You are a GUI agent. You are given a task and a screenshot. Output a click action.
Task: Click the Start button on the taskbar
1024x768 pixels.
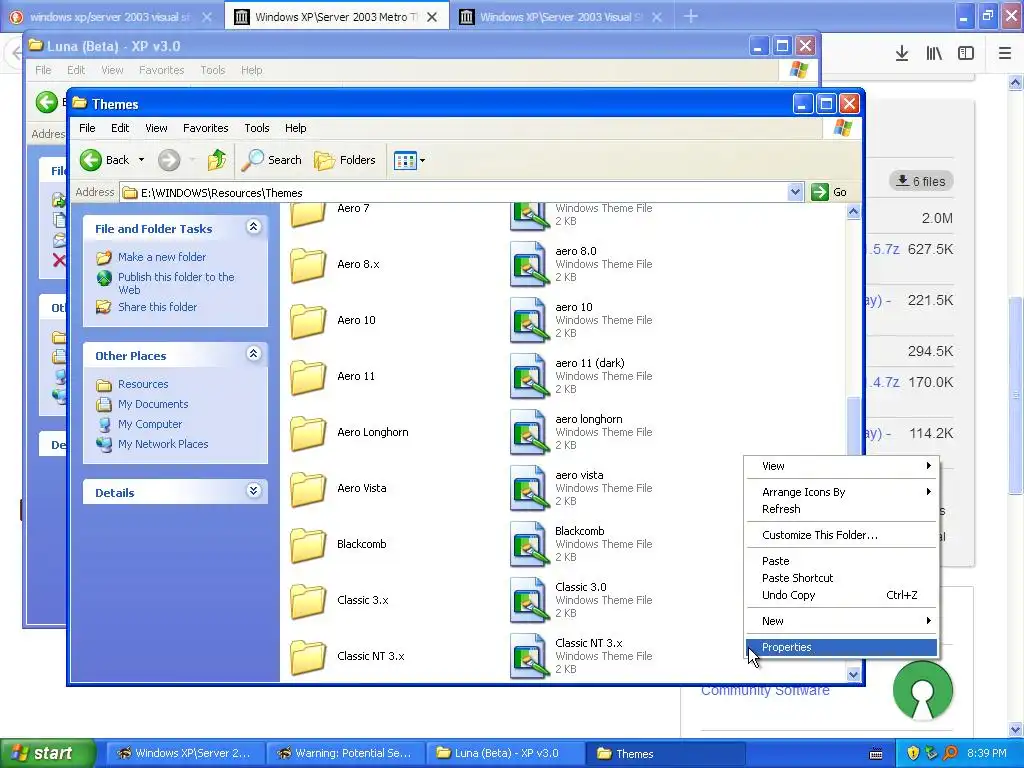[46, 753]
